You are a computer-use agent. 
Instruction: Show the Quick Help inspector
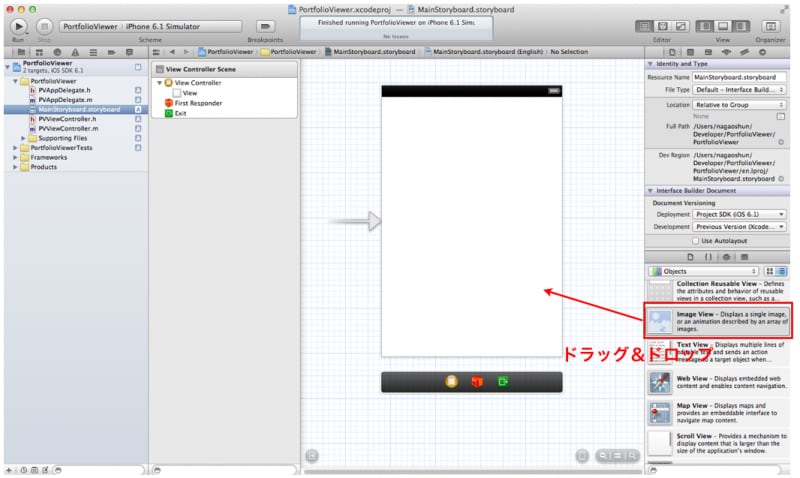(x=690, y=52)
